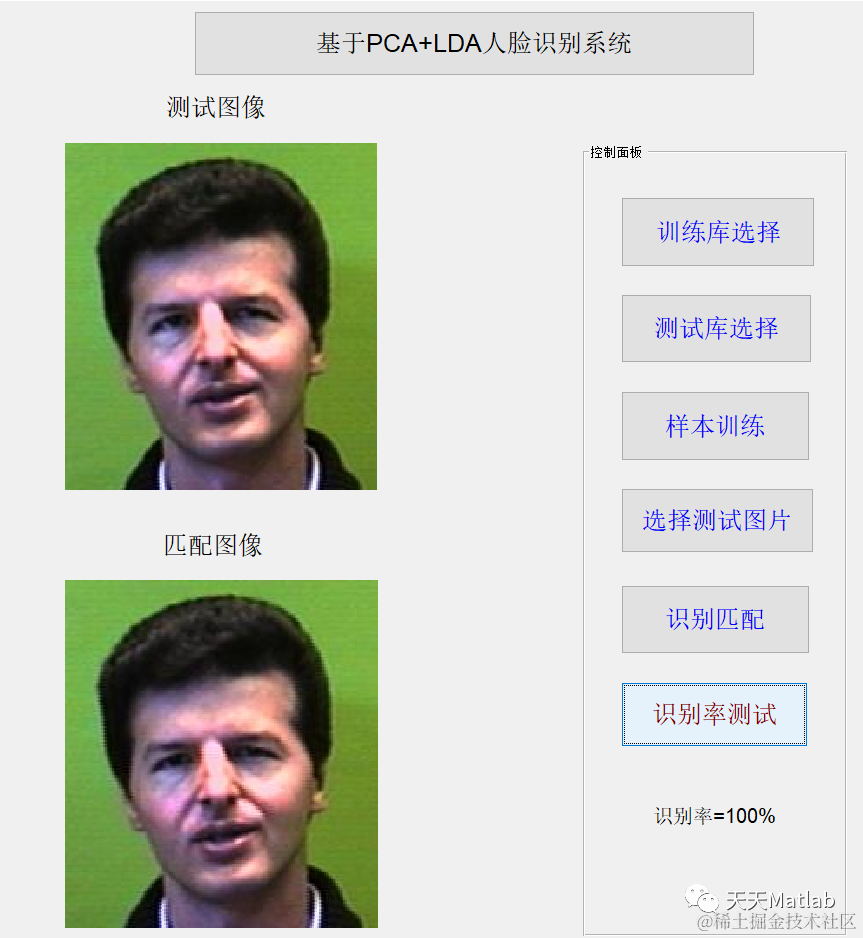The width and height of the screenshot is (863, 938).
Task: Click the 识别率=100% result text
Action: [x=715, y=816]
